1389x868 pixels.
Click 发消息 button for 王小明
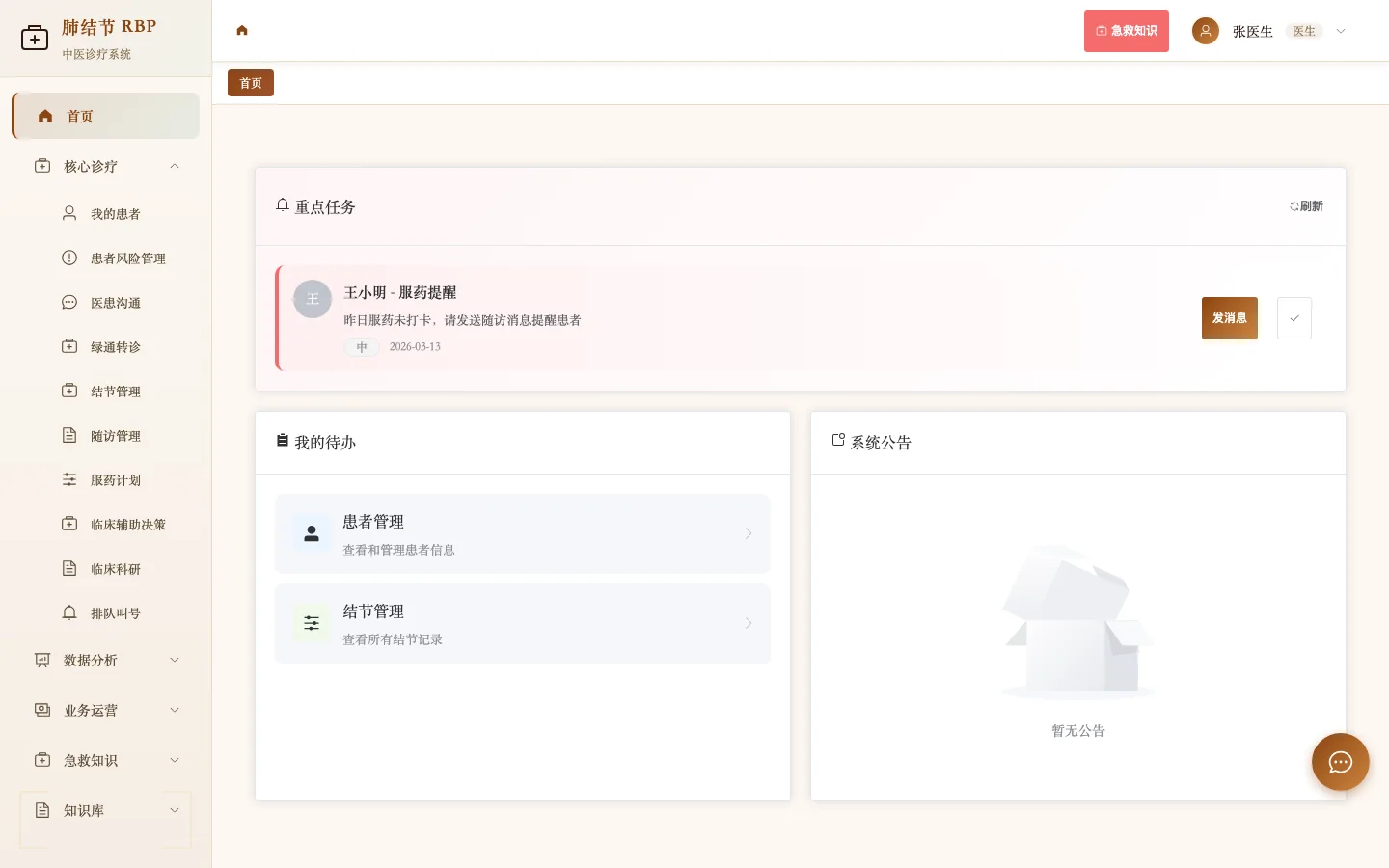pyautogui.click(x=1230, y=318)
